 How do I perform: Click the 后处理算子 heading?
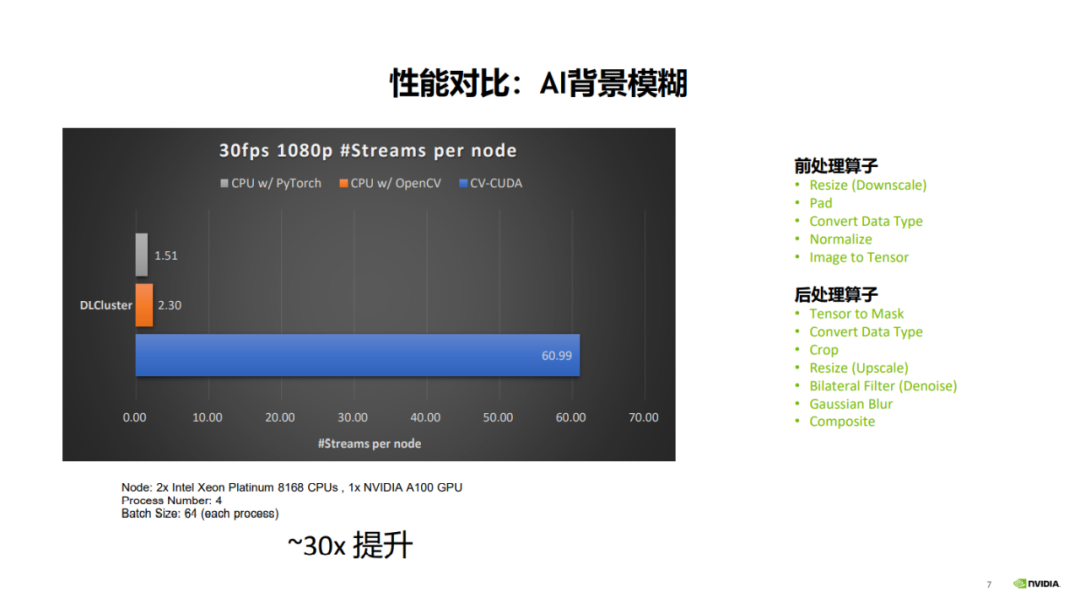coord(835,295)
